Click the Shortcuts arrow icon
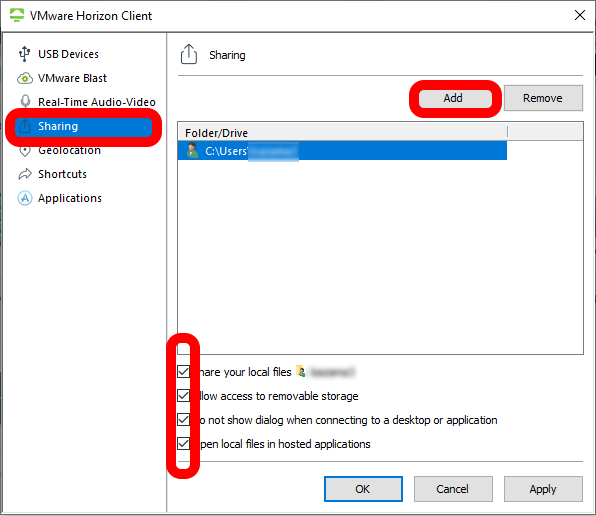Viewport: 596px width, 516px height. [x=25, y=174]
